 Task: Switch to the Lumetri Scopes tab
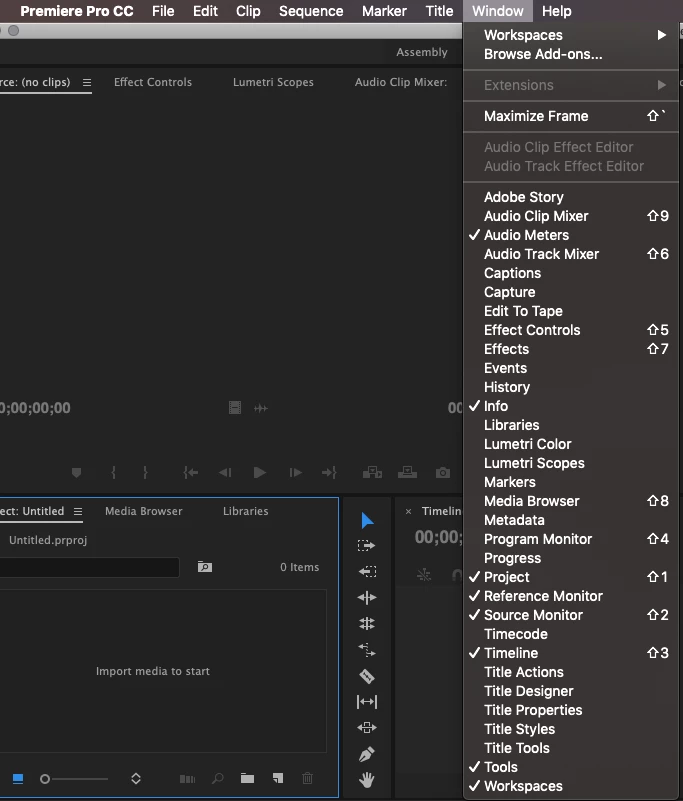click(x=273, y=82)
